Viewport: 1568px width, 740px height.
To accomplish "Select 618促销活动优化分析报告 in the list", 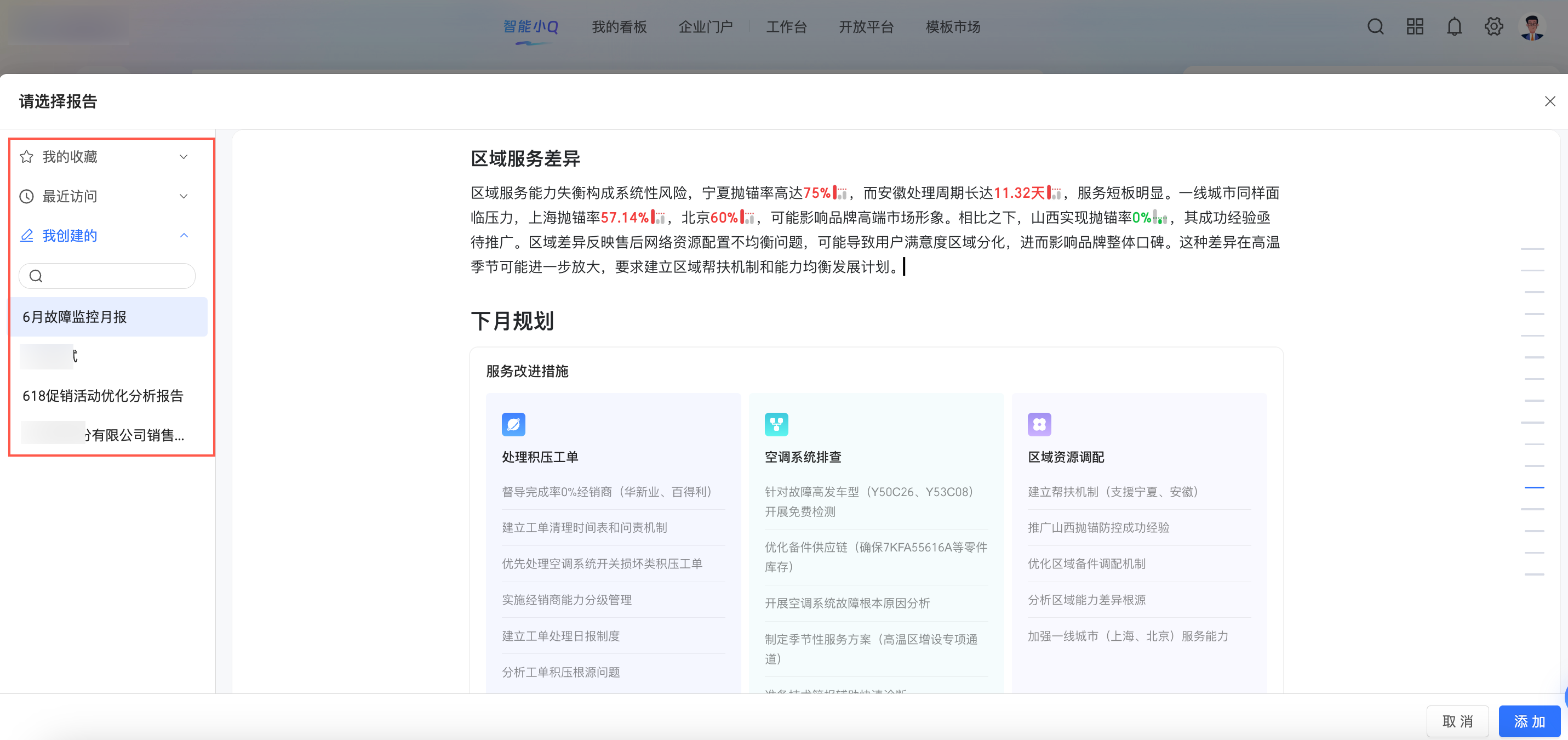I will 103,396.
